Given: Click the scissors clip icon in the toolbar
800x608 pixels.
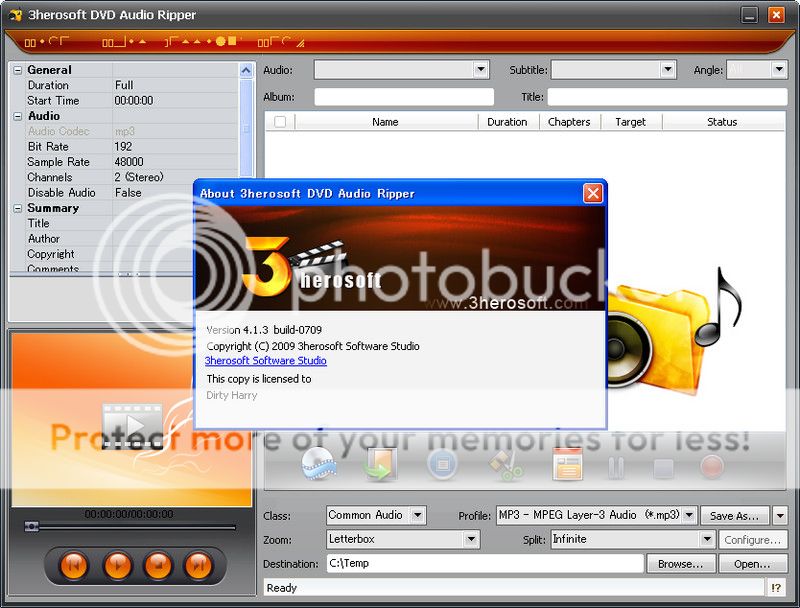Looking at the screenshot, I should (x=505, y=465).
